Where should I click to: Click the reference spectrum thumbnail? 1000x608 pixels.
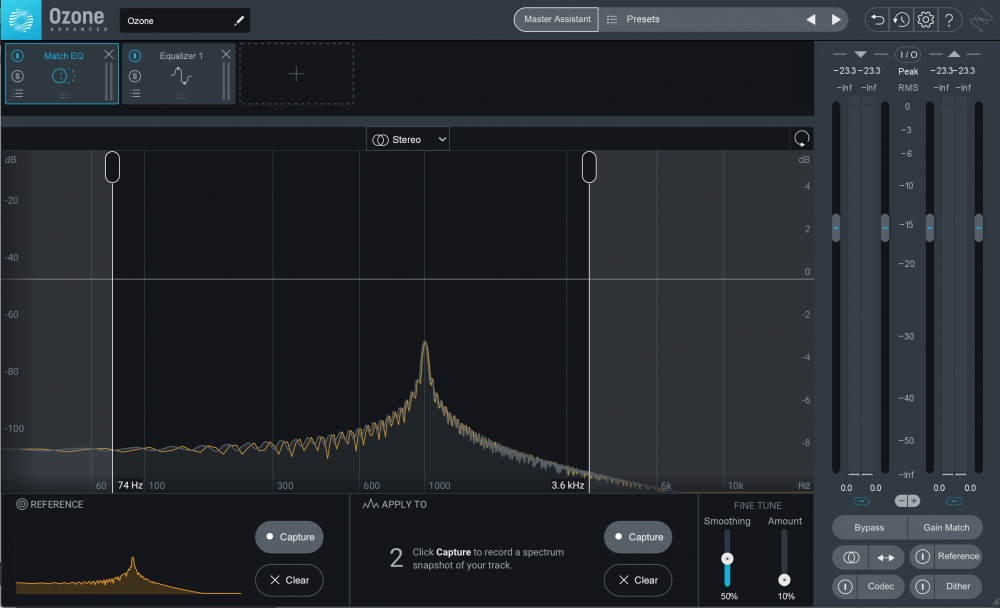[129, 575]
